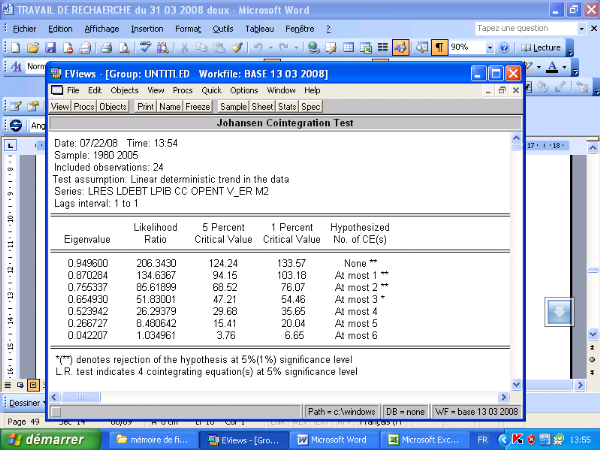The height and width of the screenshot is (450, 600).
Task: Open the Quick menu in EViews
Action: (213, 90)
